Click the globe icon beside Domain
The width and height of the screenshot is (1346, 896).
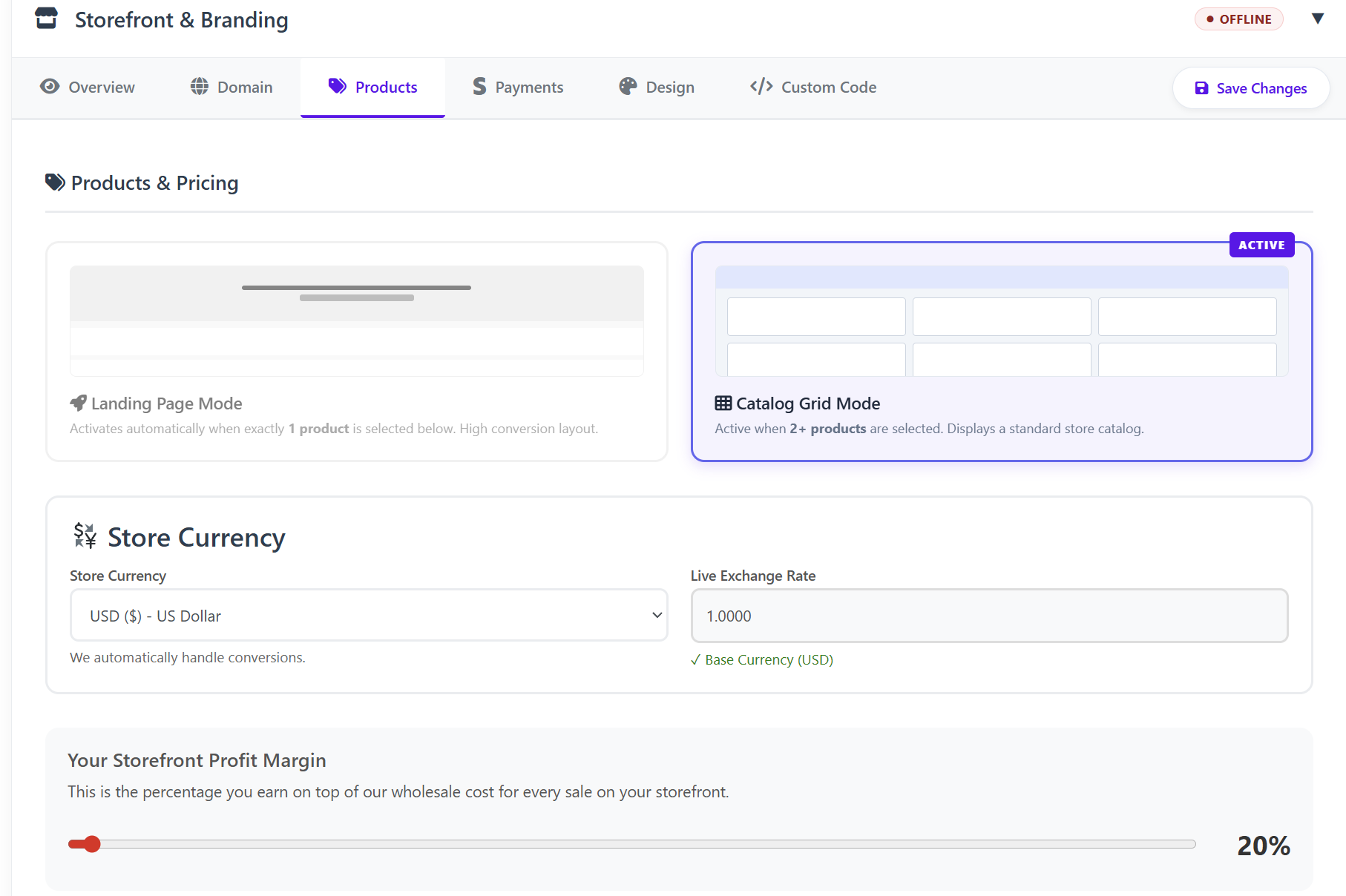coord(199,87)
